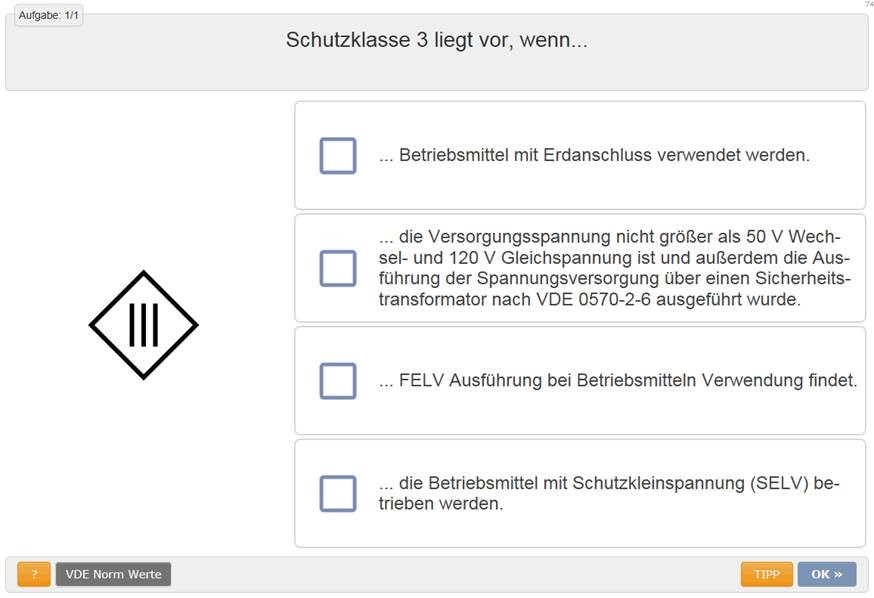Confirm the answer with OK »
The height and width of the screenshot is (598, 874).
tap(826, 574)
